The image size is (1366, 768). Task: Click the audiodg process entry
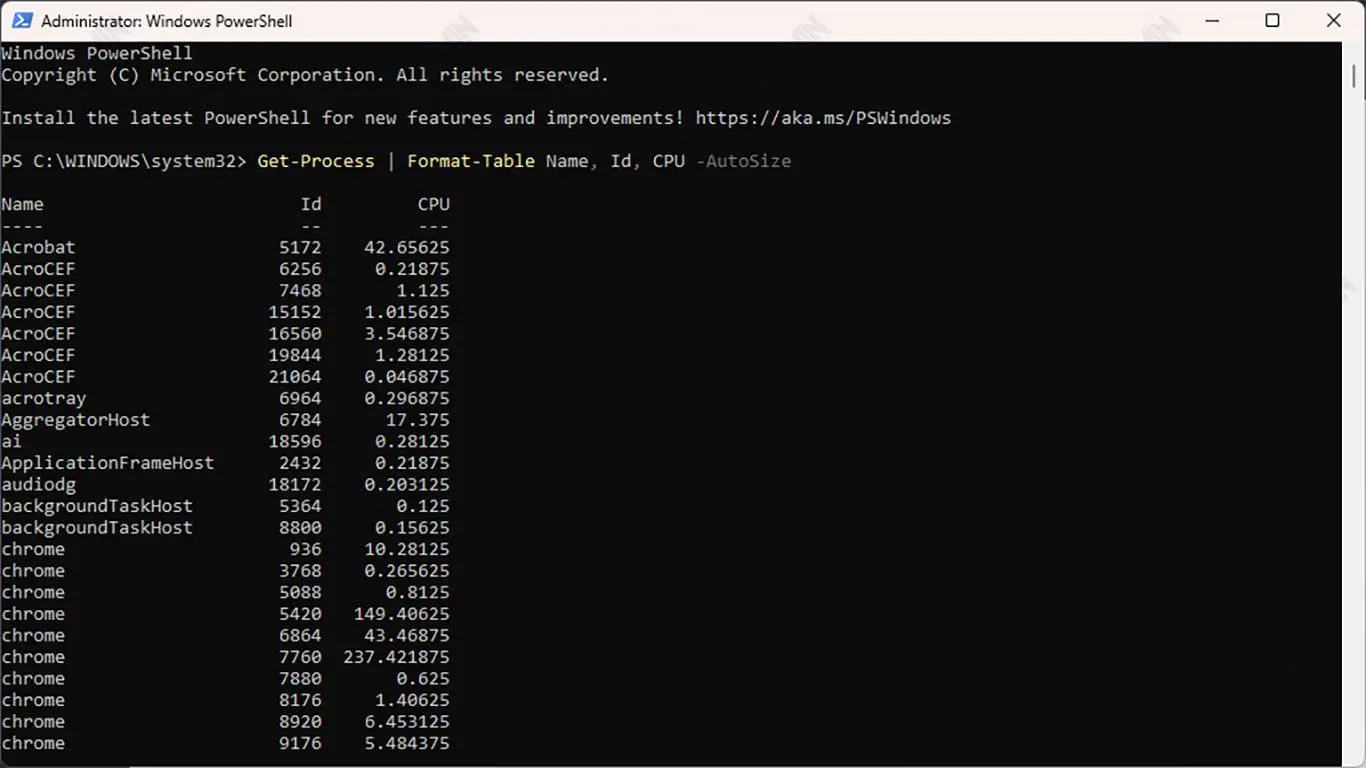(x=38, y=485)
